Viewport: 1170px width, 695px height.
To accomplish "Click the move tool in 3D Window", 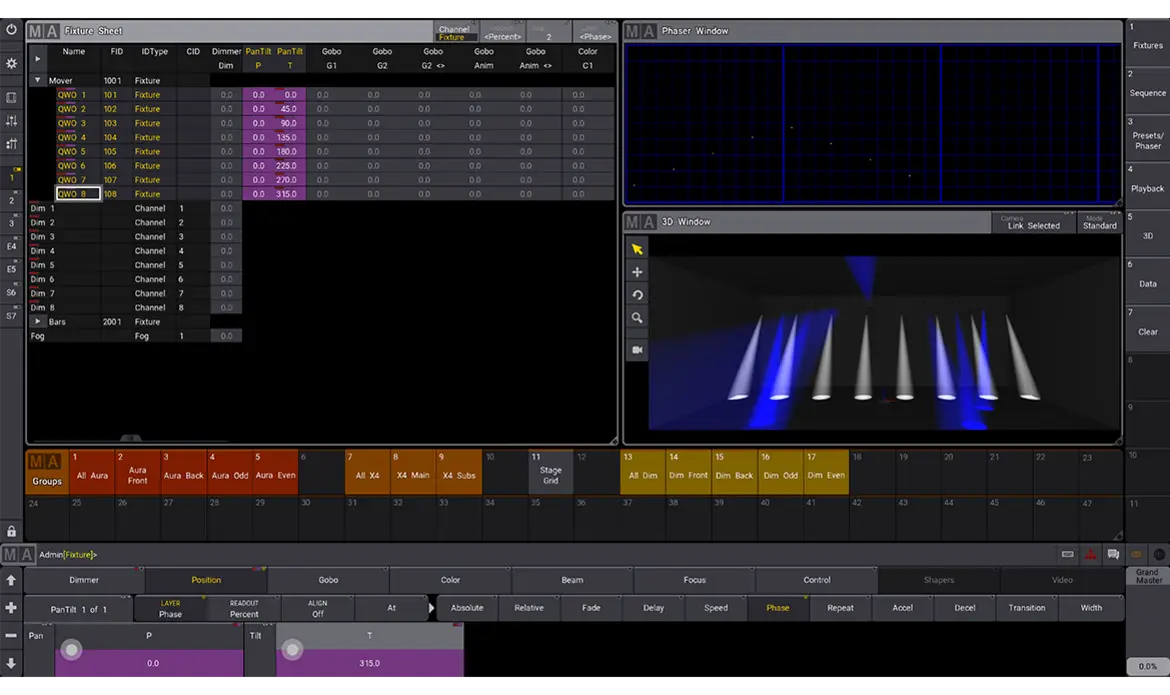I will 637,272.
